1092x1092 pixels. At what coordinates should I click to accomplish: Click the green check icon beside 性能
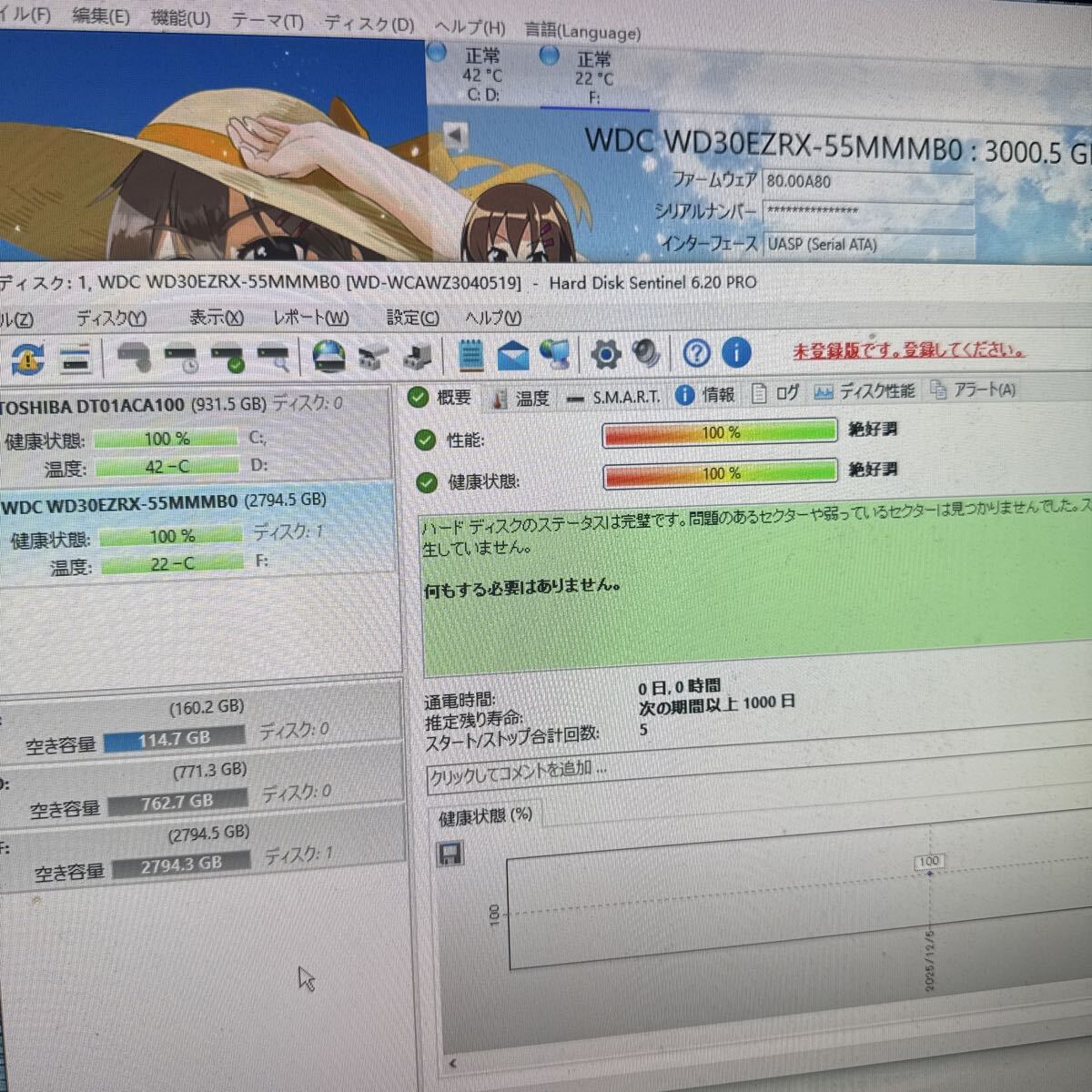point(424,440)
